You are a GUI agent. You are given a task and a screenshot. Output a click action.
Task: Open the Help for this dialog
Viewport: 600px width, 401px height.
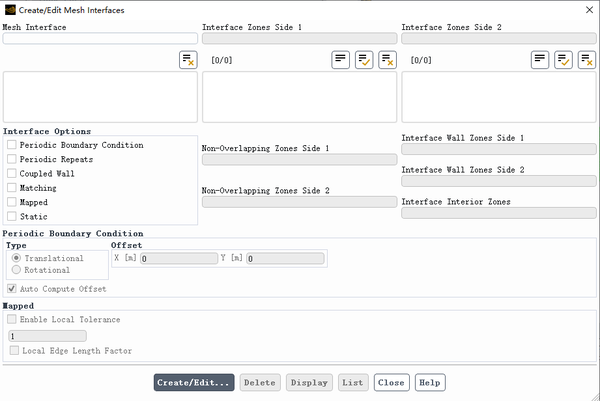point(430,382)
